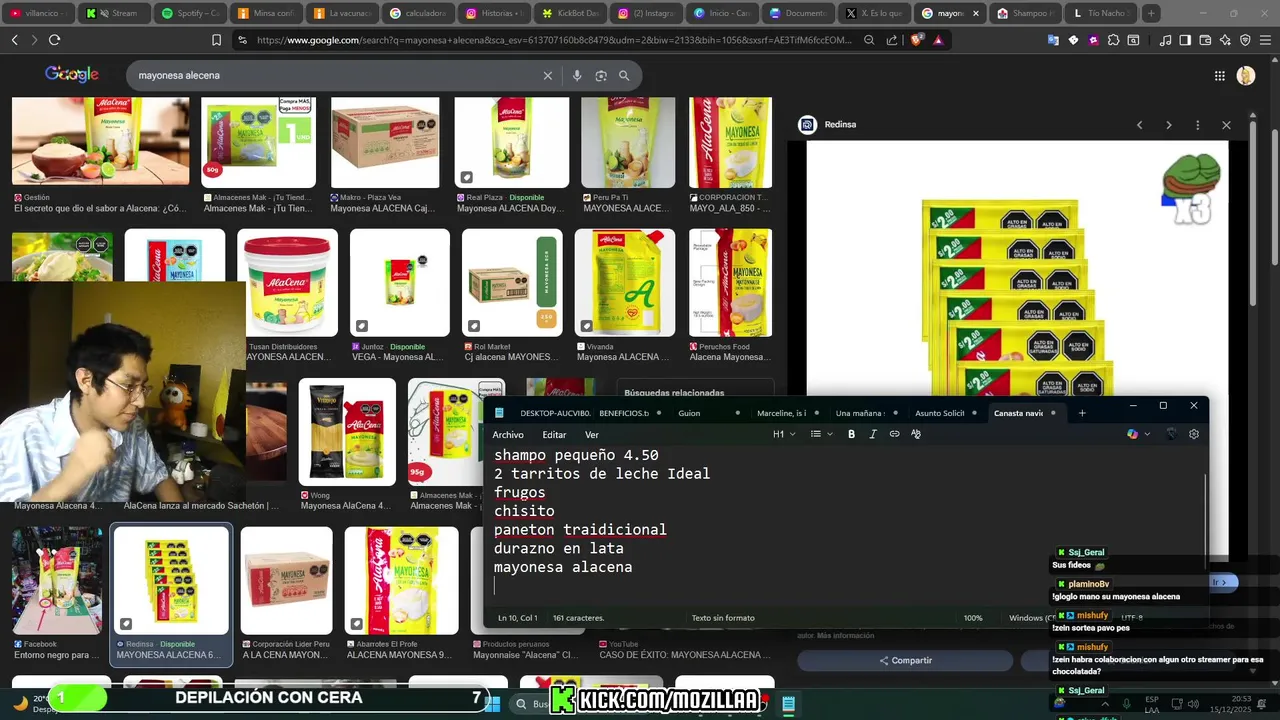The width and height of the screenshot is (1280, 720).
Task: Switch to the KickBot browser tab
Action: (x=569, y=13)
